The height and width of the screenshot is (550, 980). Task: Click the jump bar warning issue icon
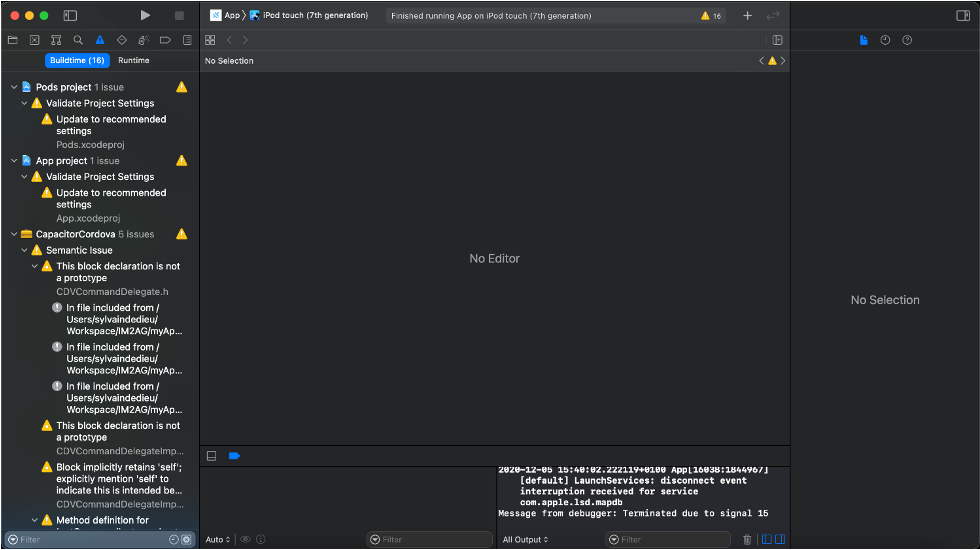pyautogui.click(x=772, y=61)
